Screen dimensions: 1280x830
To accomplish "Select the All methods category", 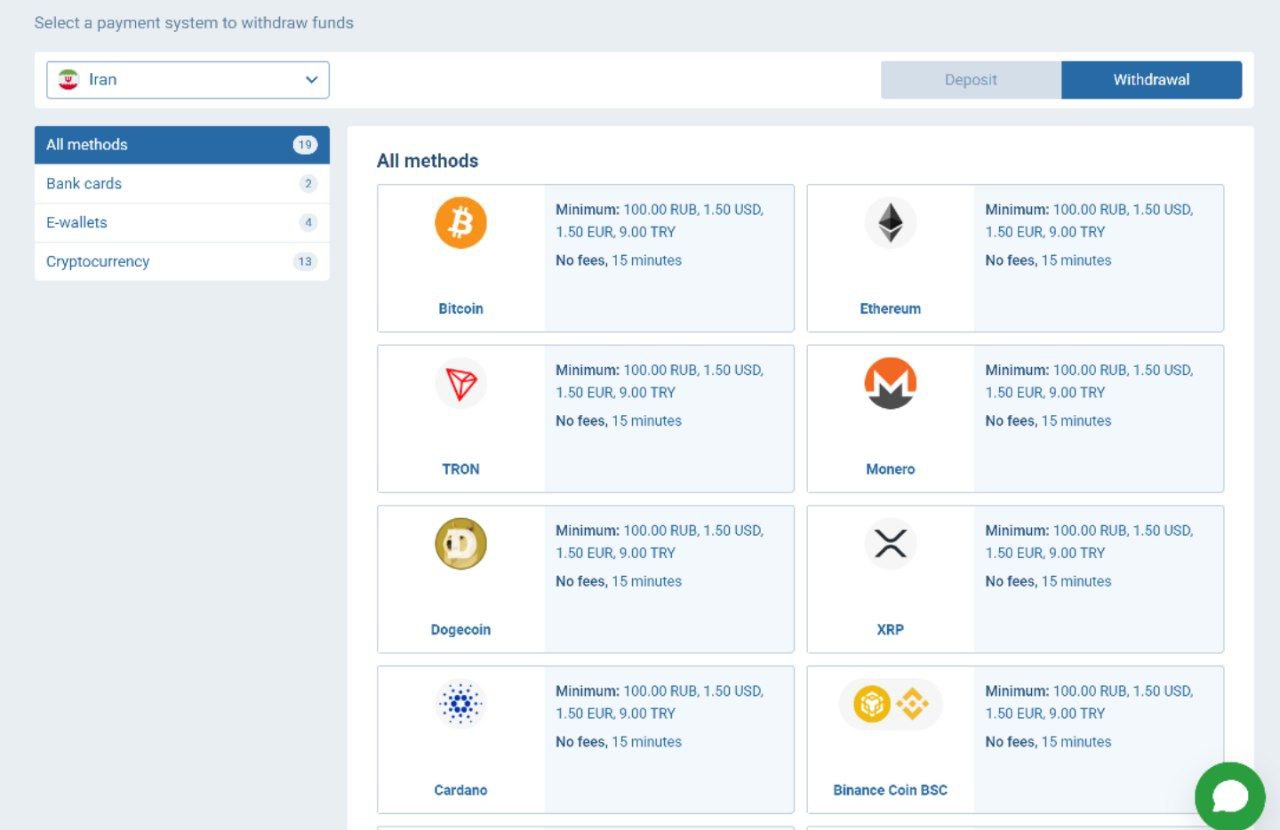I will (181, 145).
